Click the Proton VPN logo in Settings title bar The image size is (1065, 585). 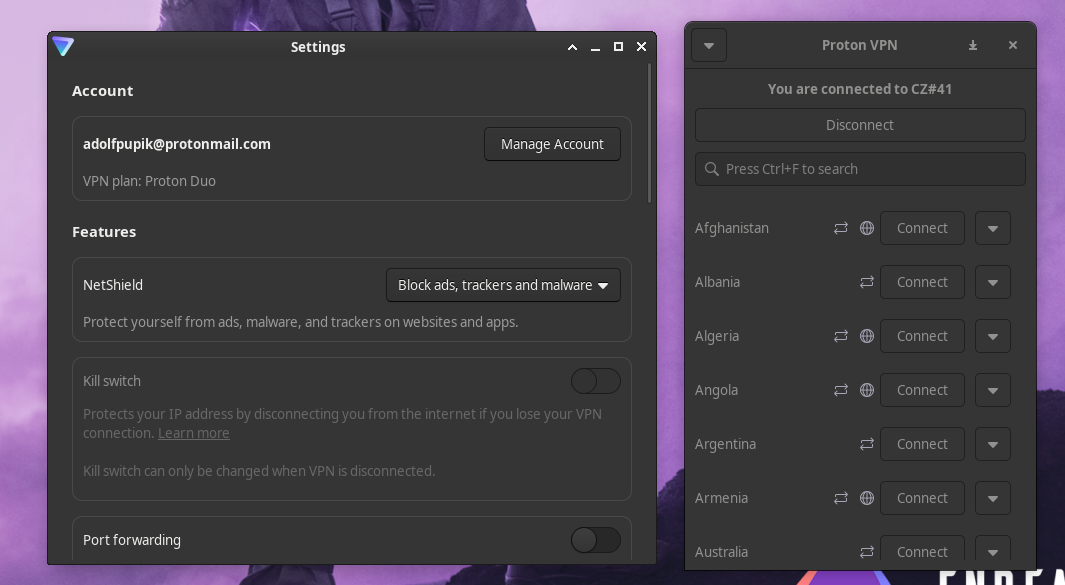pyautogui.click(x=63, y=47)
